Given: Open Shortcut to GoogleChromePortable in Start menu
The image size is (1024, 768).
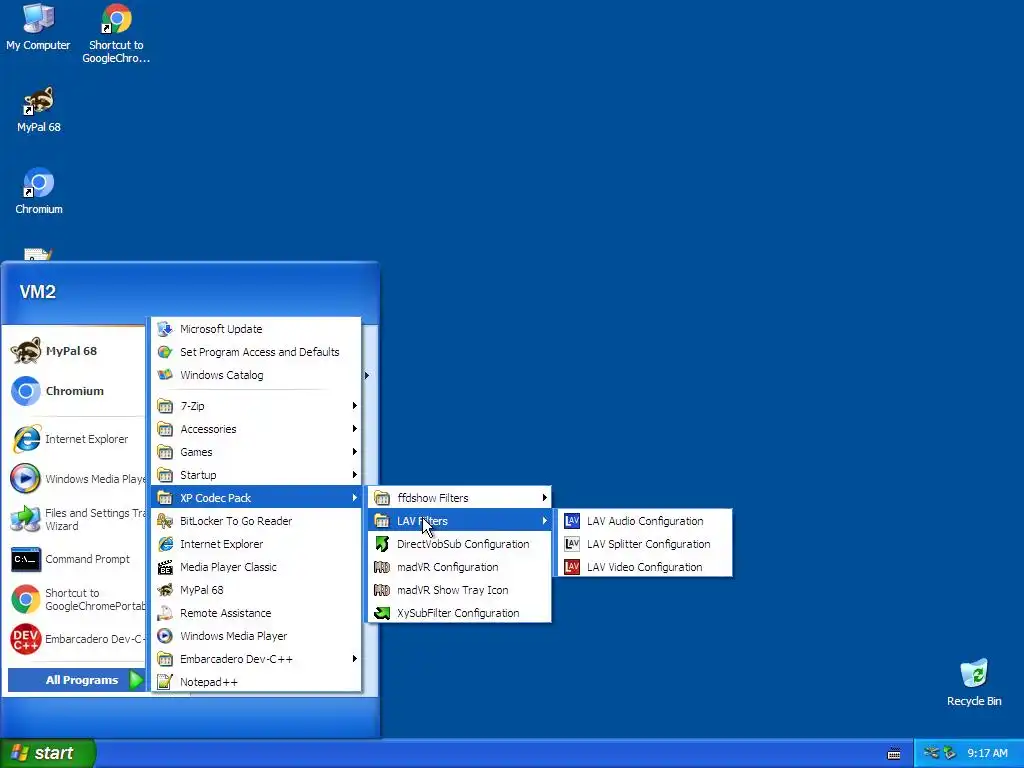Looking at the screenshot, I should [76, 600].
